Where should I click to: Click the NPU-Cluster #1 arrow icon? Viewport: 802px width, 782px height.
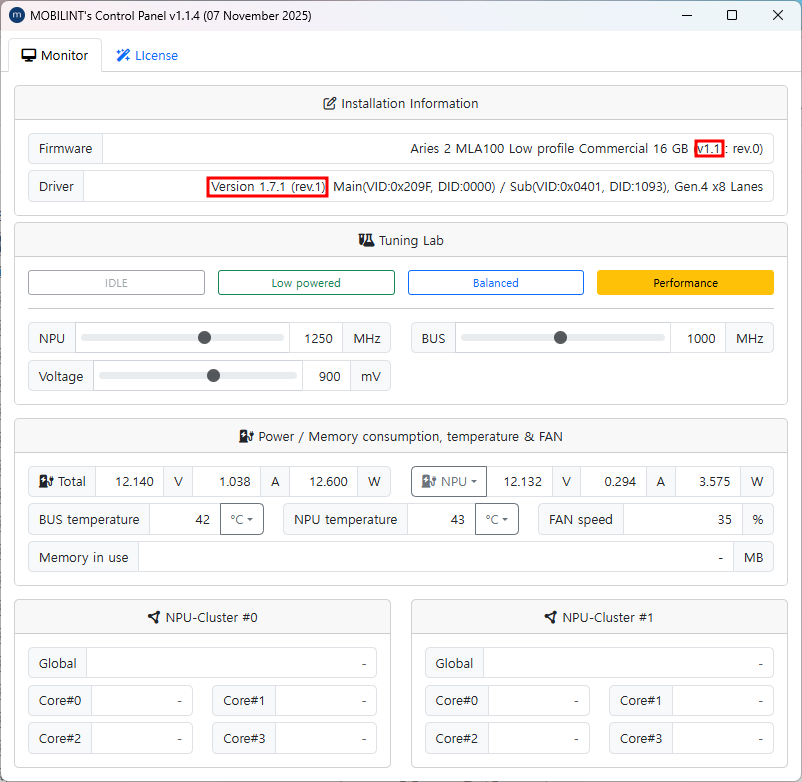pos(550,618)
